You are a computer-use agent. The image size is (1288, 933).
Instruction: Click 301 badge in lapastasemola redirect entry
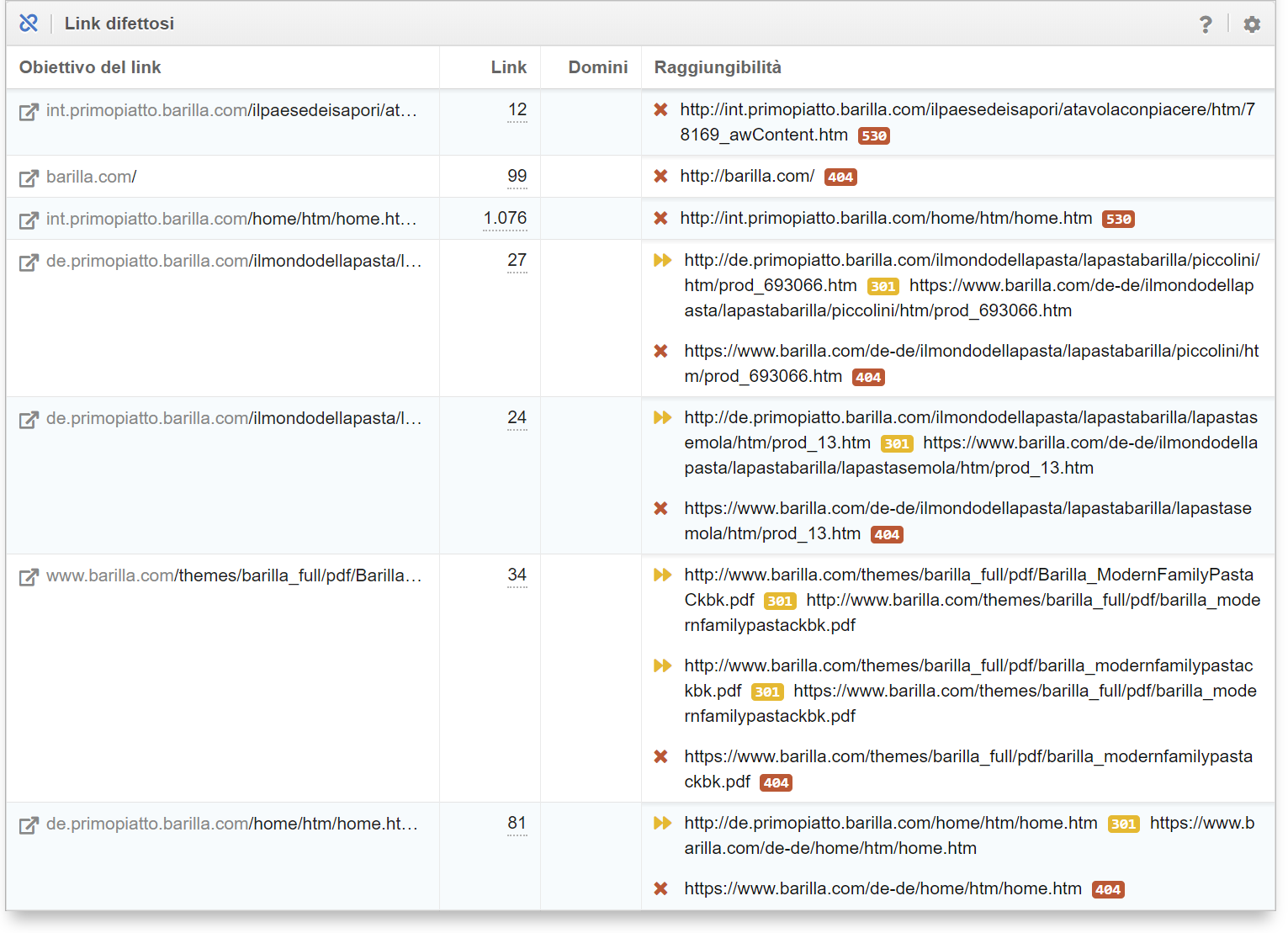[897, 443]
